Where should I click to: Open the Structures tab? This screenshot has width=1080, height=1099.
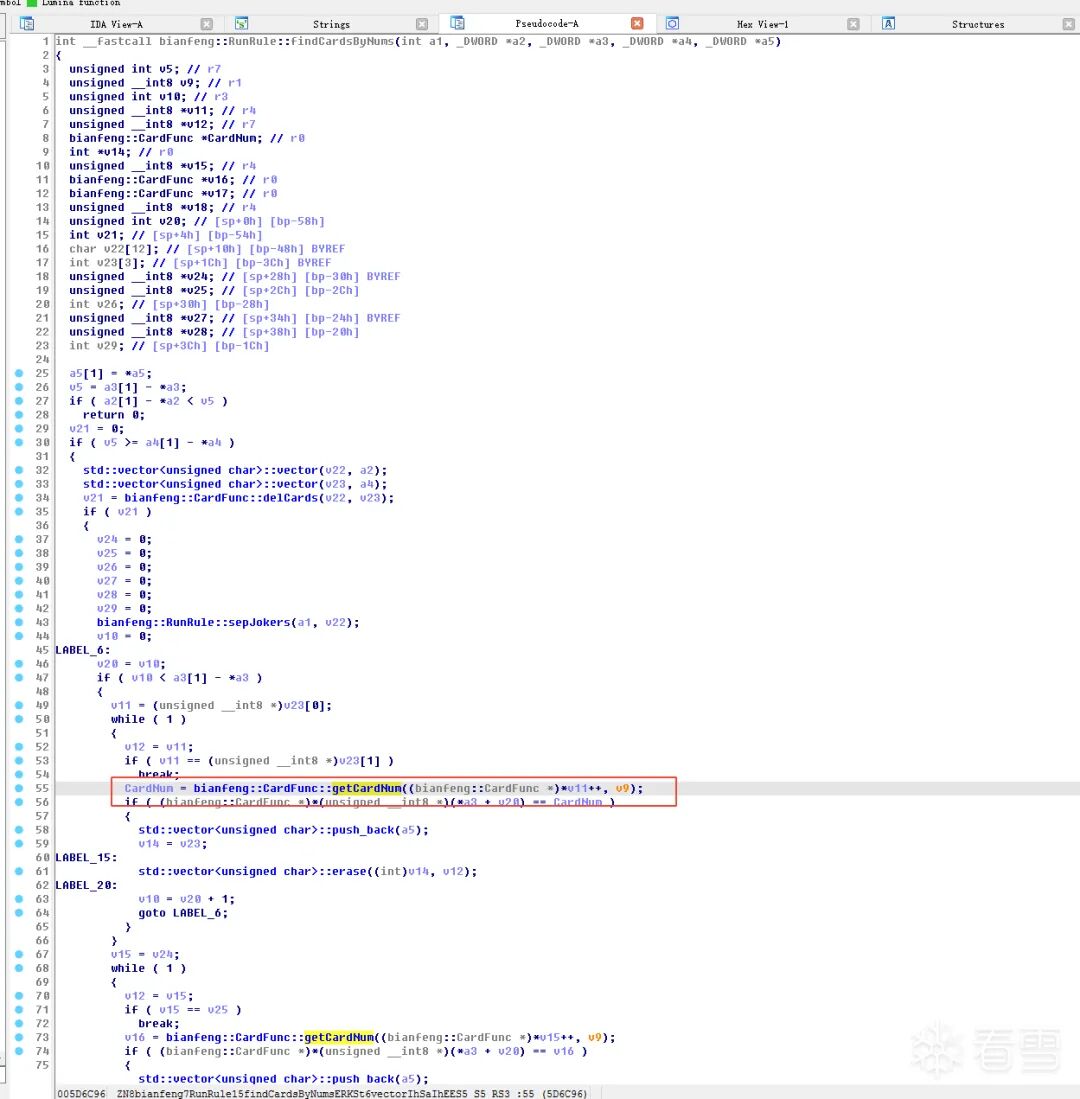pos(977,24)
